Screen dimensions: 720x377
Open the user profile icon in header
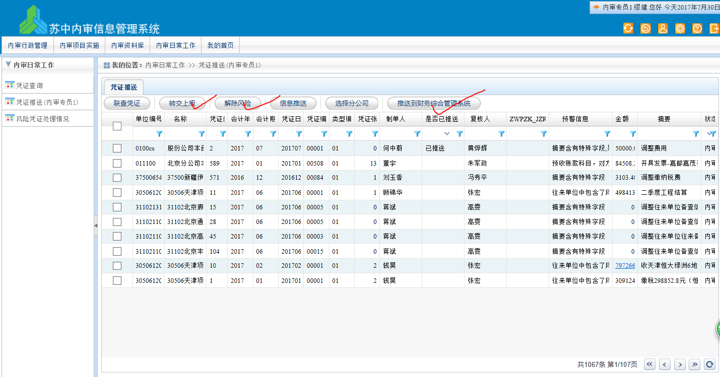[663, 28]
